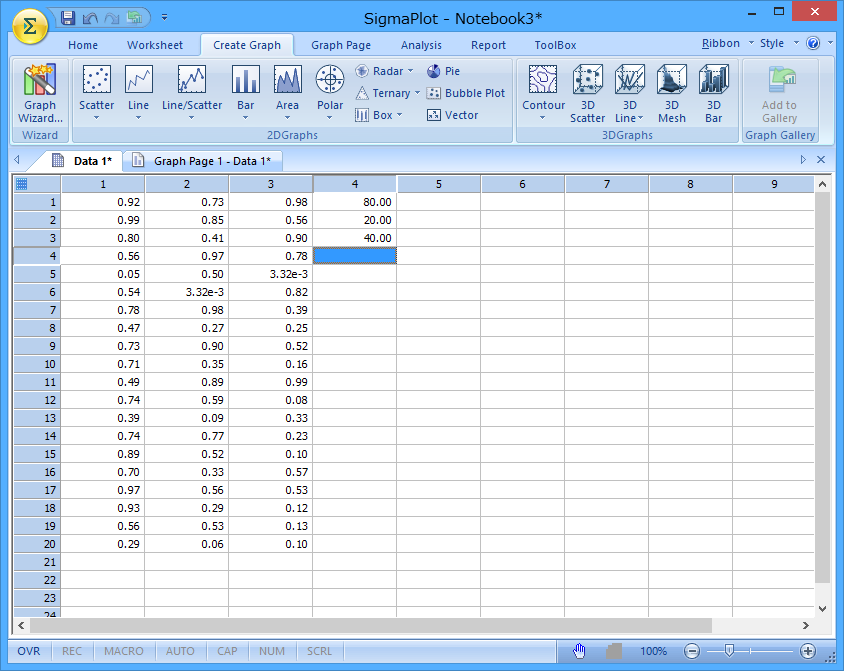Switch to the Worksheet ribbon tab
The image size is (844, 671).
coord(155,45)
